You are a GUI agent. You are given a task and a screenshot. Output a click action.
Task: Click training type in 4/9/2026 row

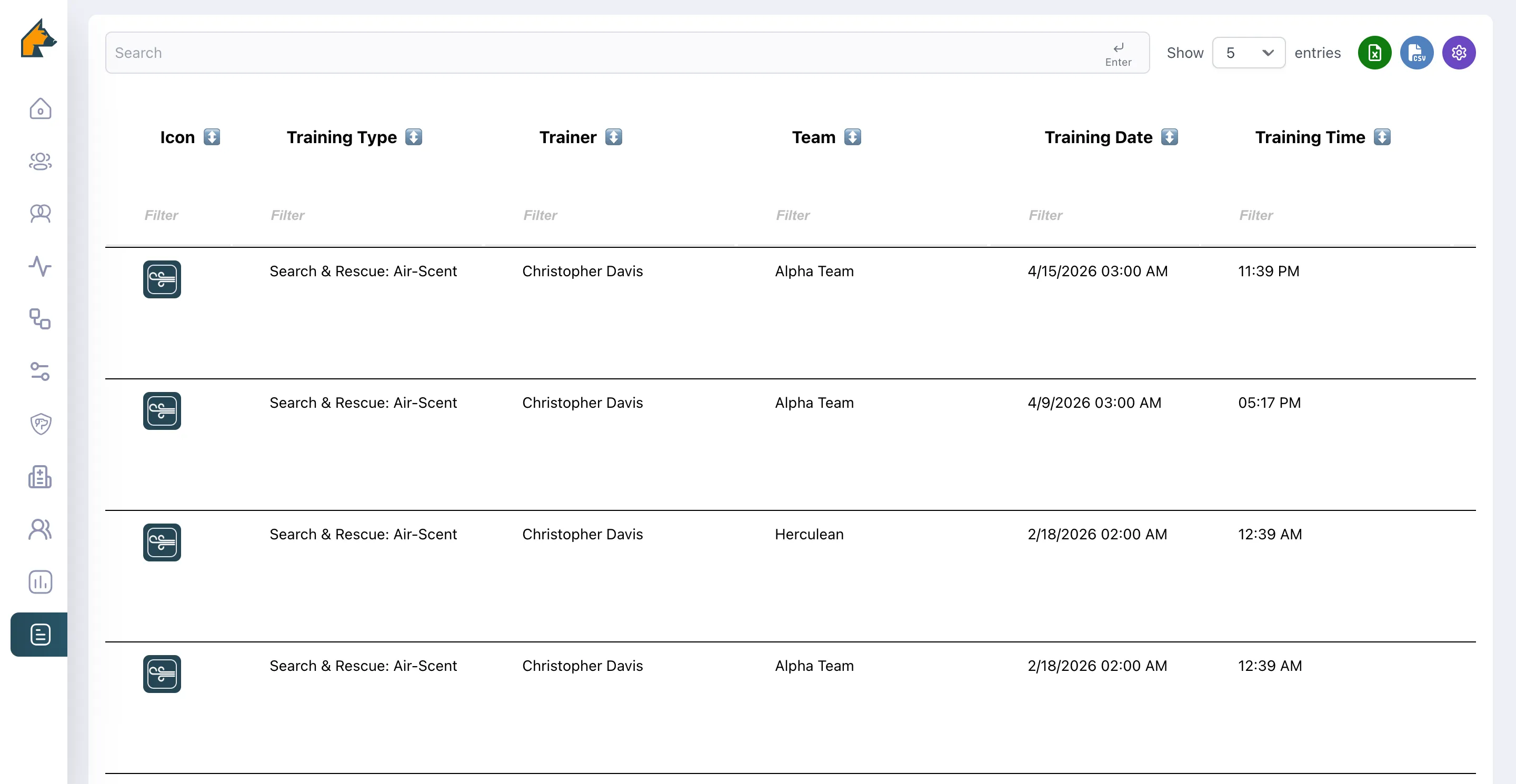tap(363, 403)
